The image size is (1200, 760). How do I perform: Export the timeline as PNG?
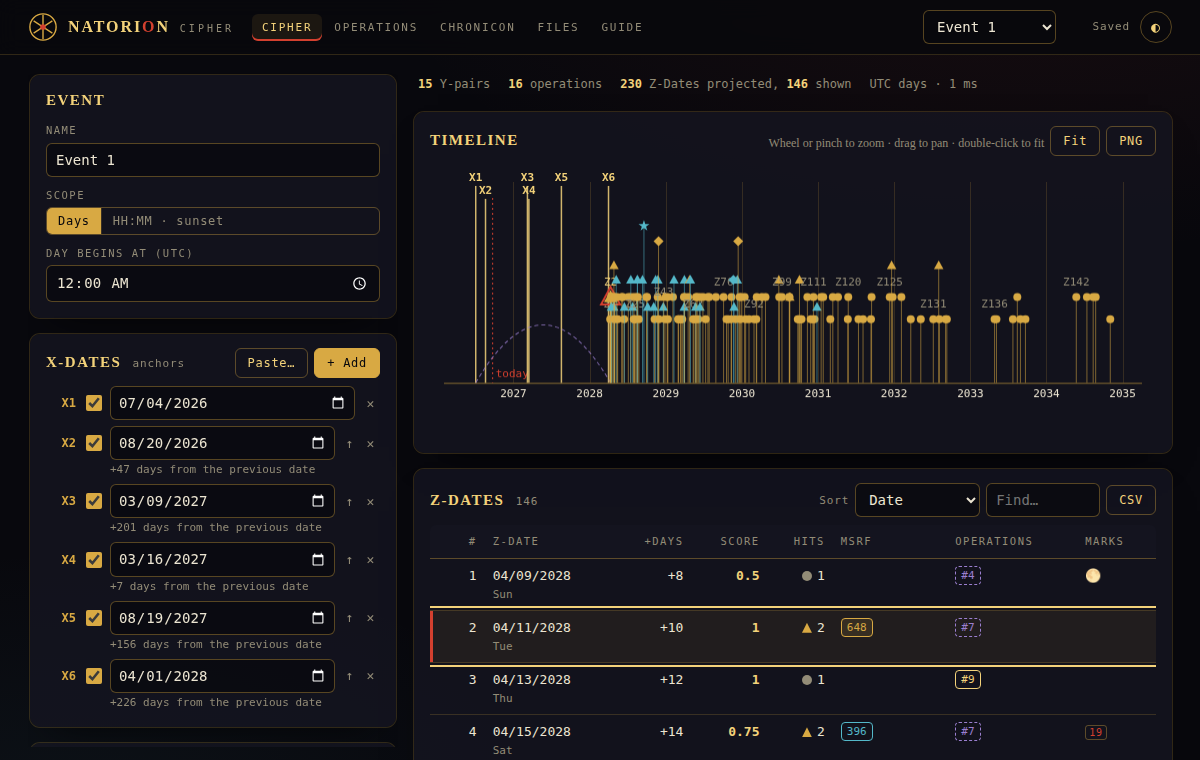click(x=1131, y=141)
